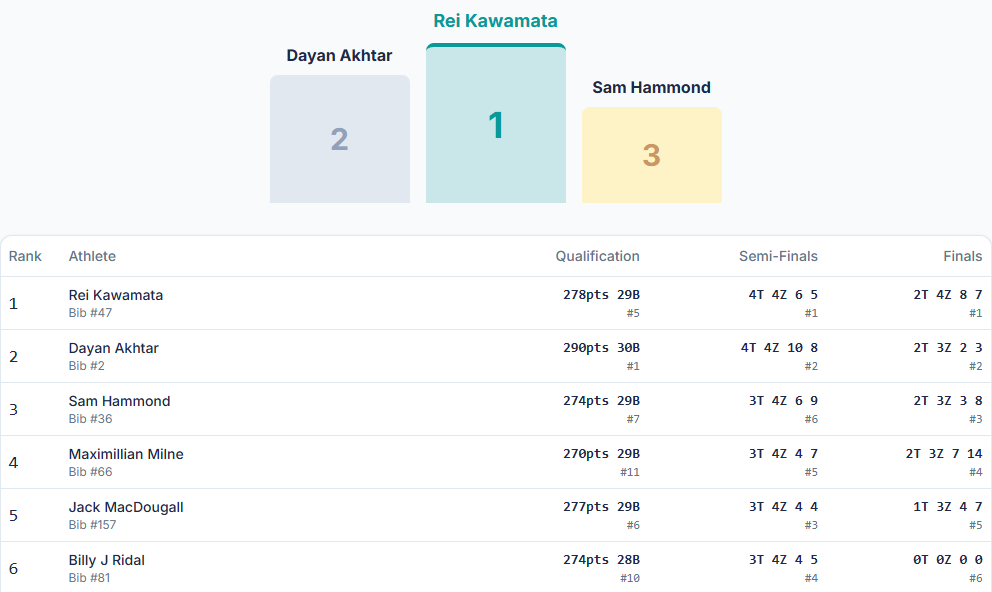Viewport: 992px width, 592px height.
Task: Click the Semi-Finals column header
Action: (x=778, y=256)
